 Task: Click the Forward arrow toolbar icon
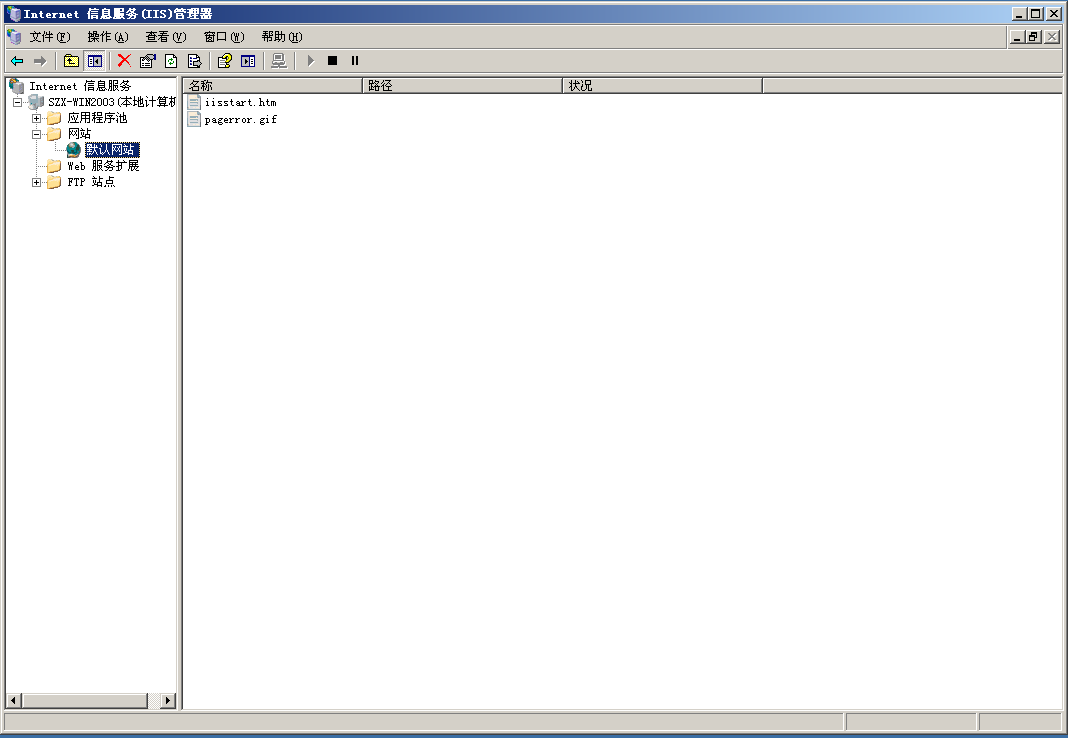tap(40, 61)
